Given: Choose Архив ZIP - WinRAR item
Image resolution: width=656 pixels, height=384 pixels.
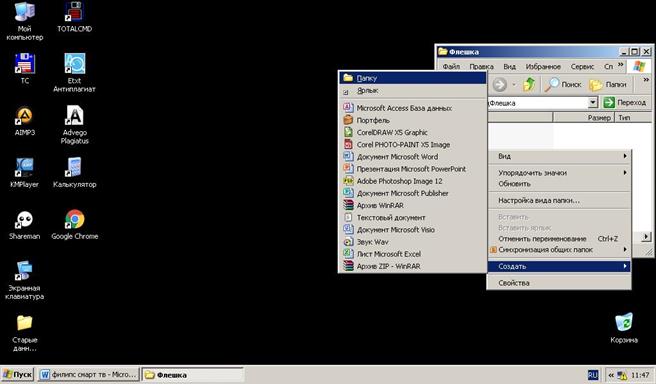Looking at the screenshot, I should pos(412,266).
